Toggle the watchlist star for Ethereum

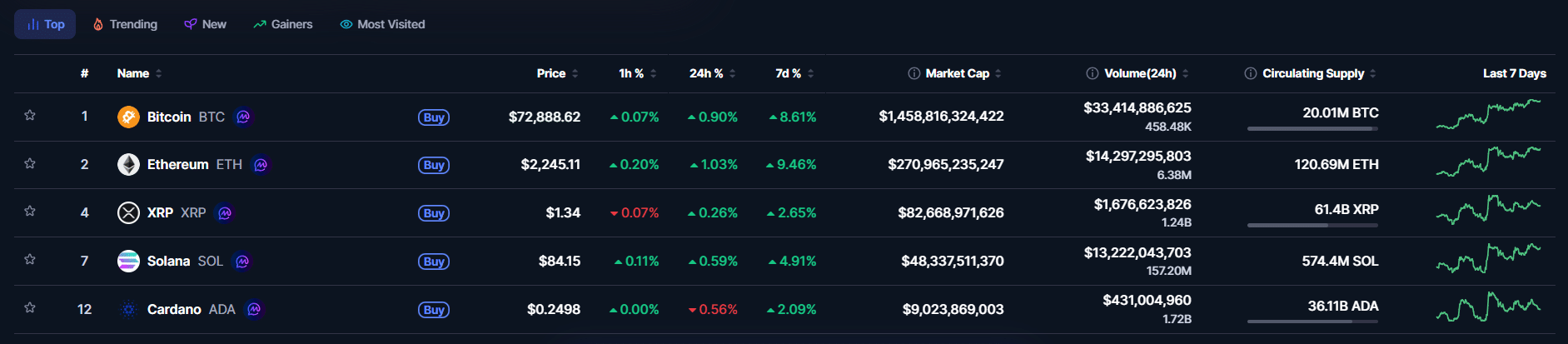point(30,164)
